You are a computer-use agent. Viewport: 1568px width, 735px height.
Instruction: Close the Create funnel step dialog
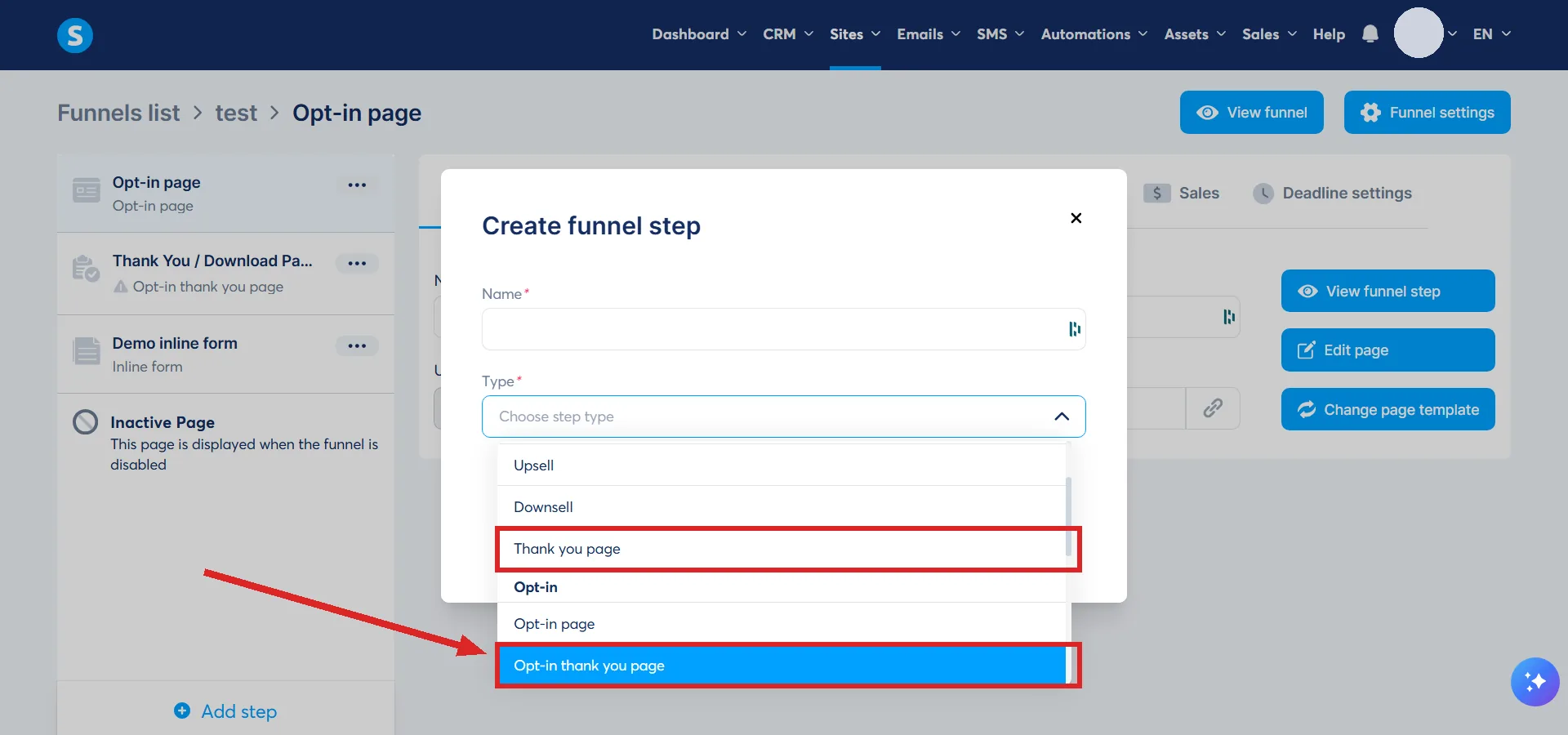pos(1076,218)
